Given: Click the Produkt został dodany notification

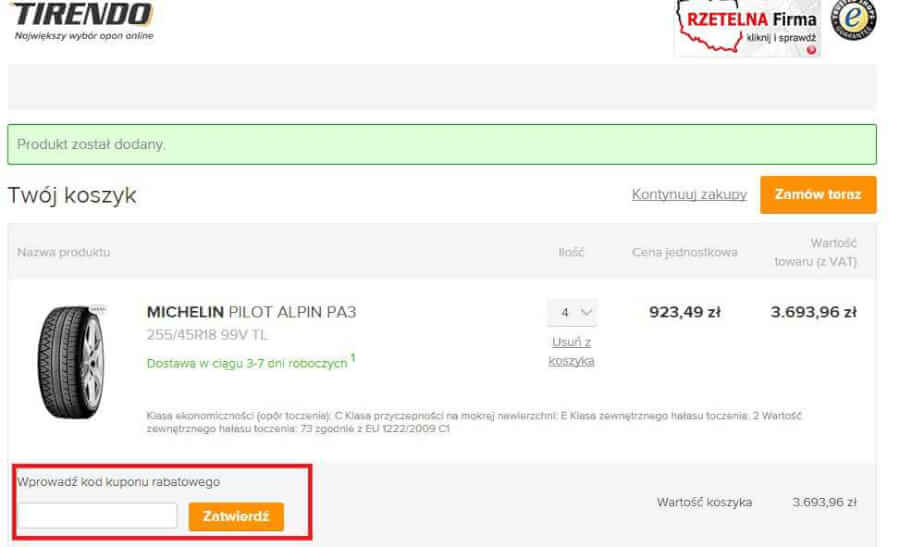Looking at the screenshot, I should click(x=442, y=144).
